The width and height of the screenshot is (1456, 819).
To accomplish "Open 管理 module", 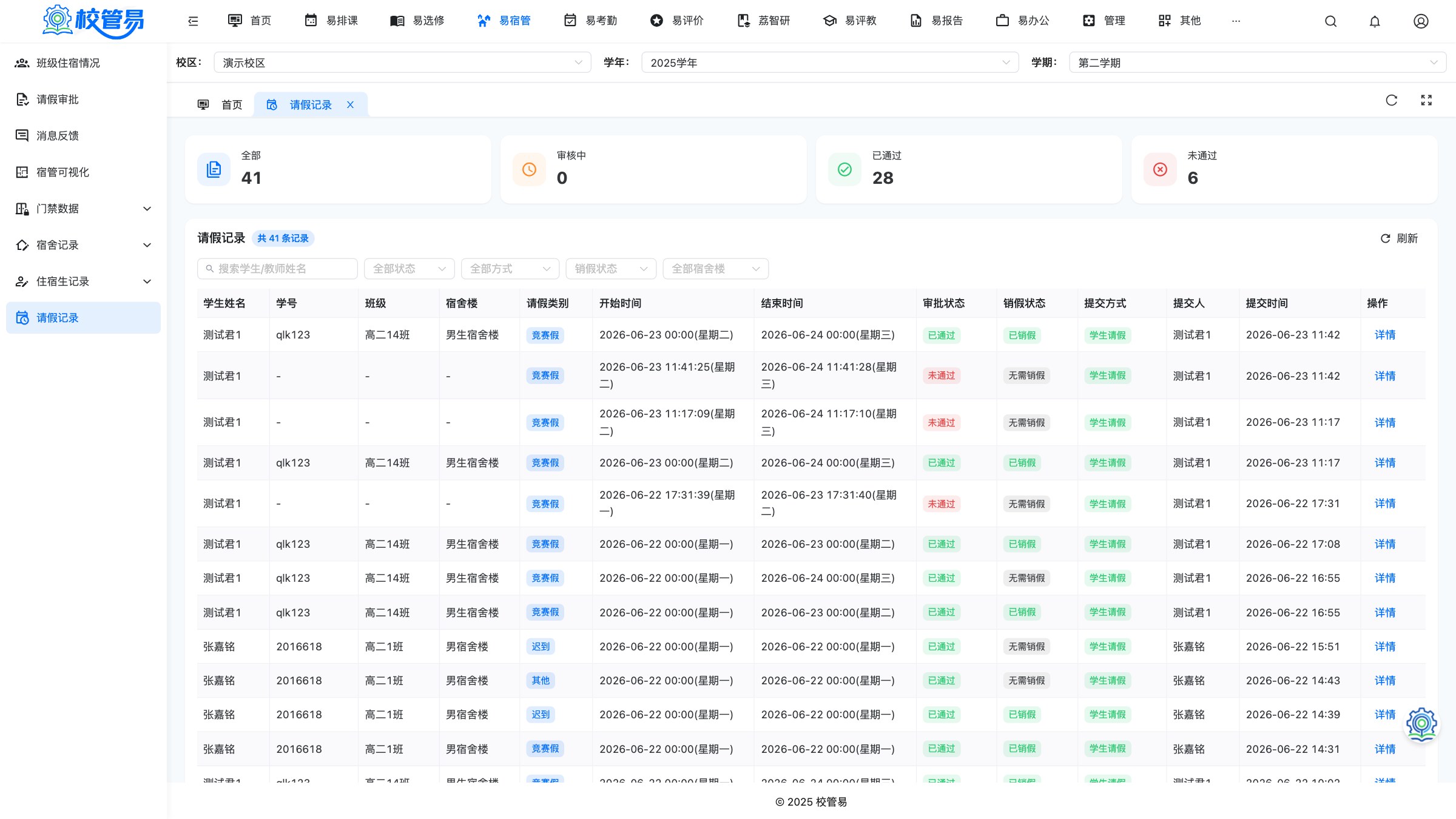I will (x=1104, y=21).
